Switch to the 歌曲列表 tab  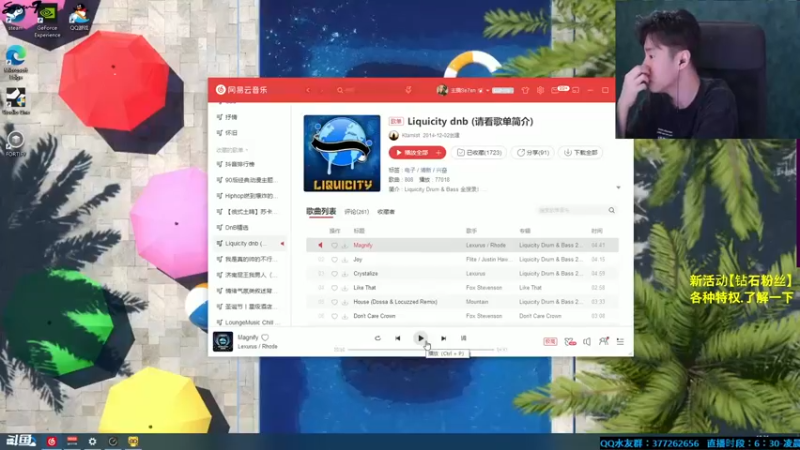pyautogui.click(x=321, y=211)
